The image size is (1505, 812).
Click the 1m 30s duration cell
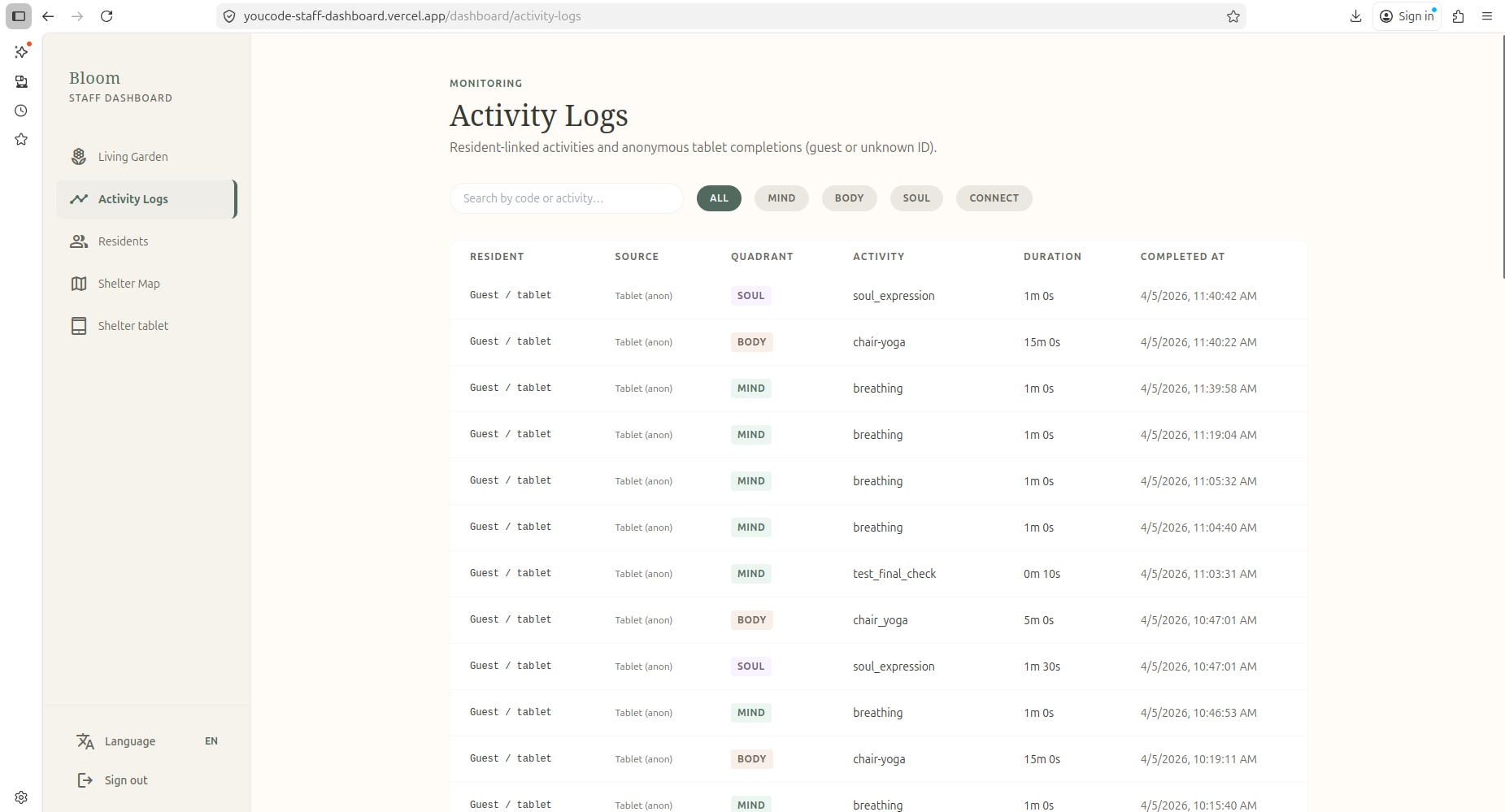[1042, 667]
